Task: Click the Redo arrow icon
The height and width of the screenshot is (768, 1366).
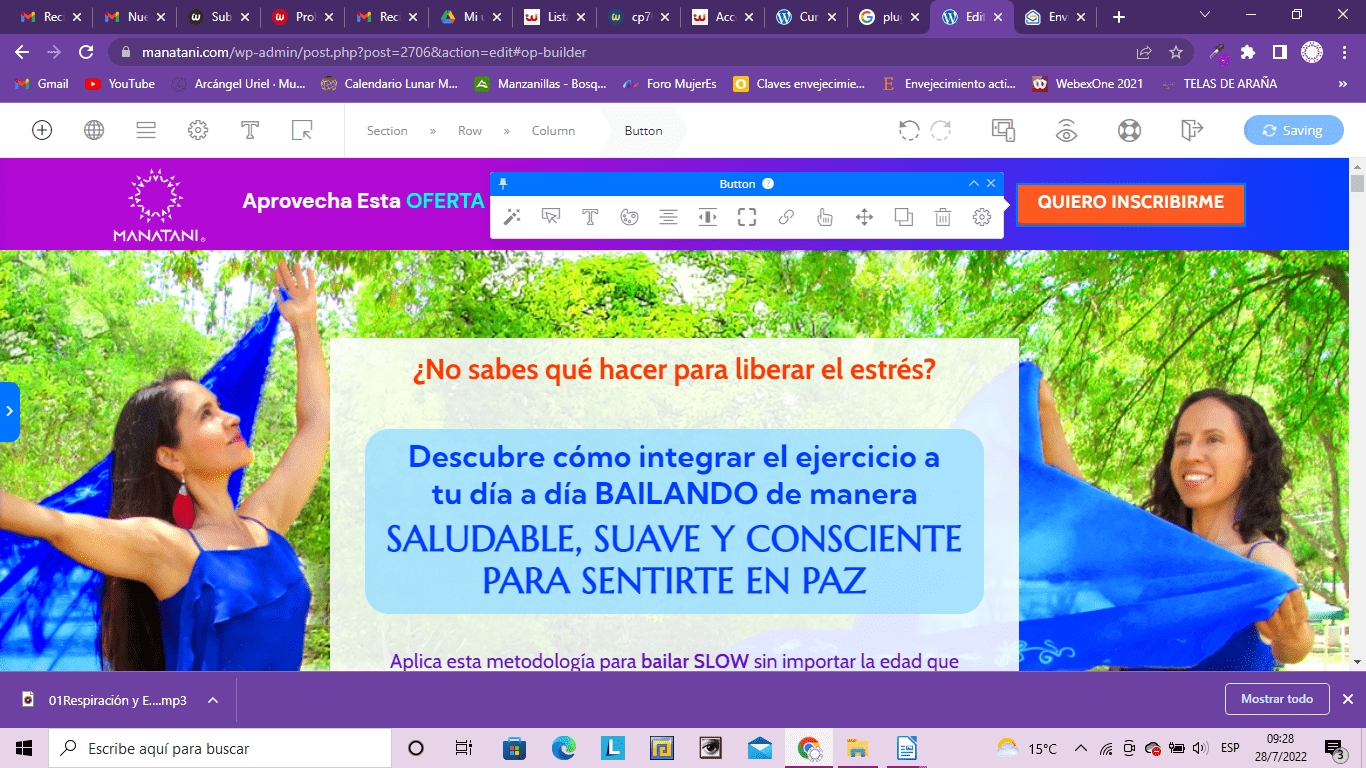Action: (x=941, y=130)
